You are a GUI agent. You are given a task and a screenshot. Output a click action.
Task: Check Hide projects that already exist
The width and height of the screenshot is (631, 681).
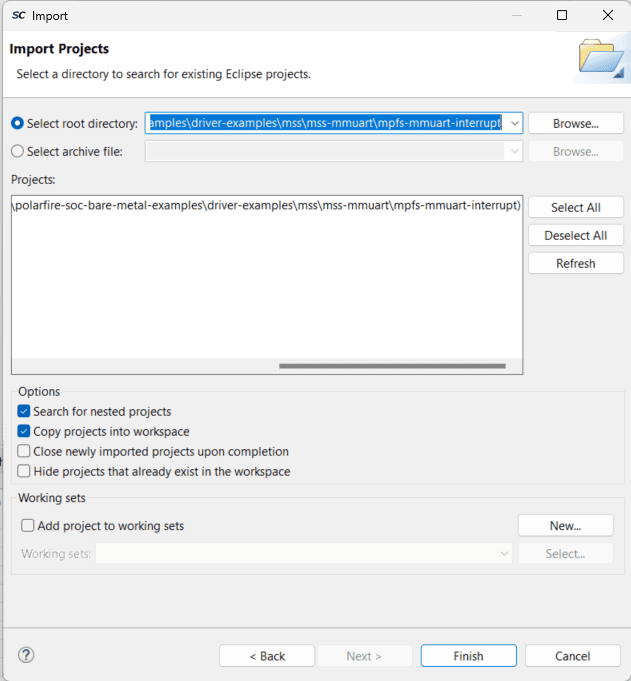click(x=24, y=471)
